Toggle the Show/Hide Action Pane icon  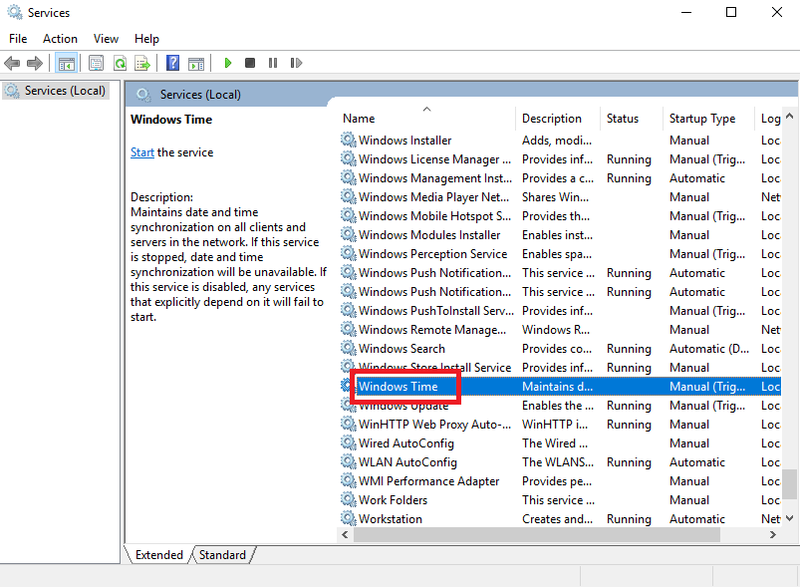196,63
